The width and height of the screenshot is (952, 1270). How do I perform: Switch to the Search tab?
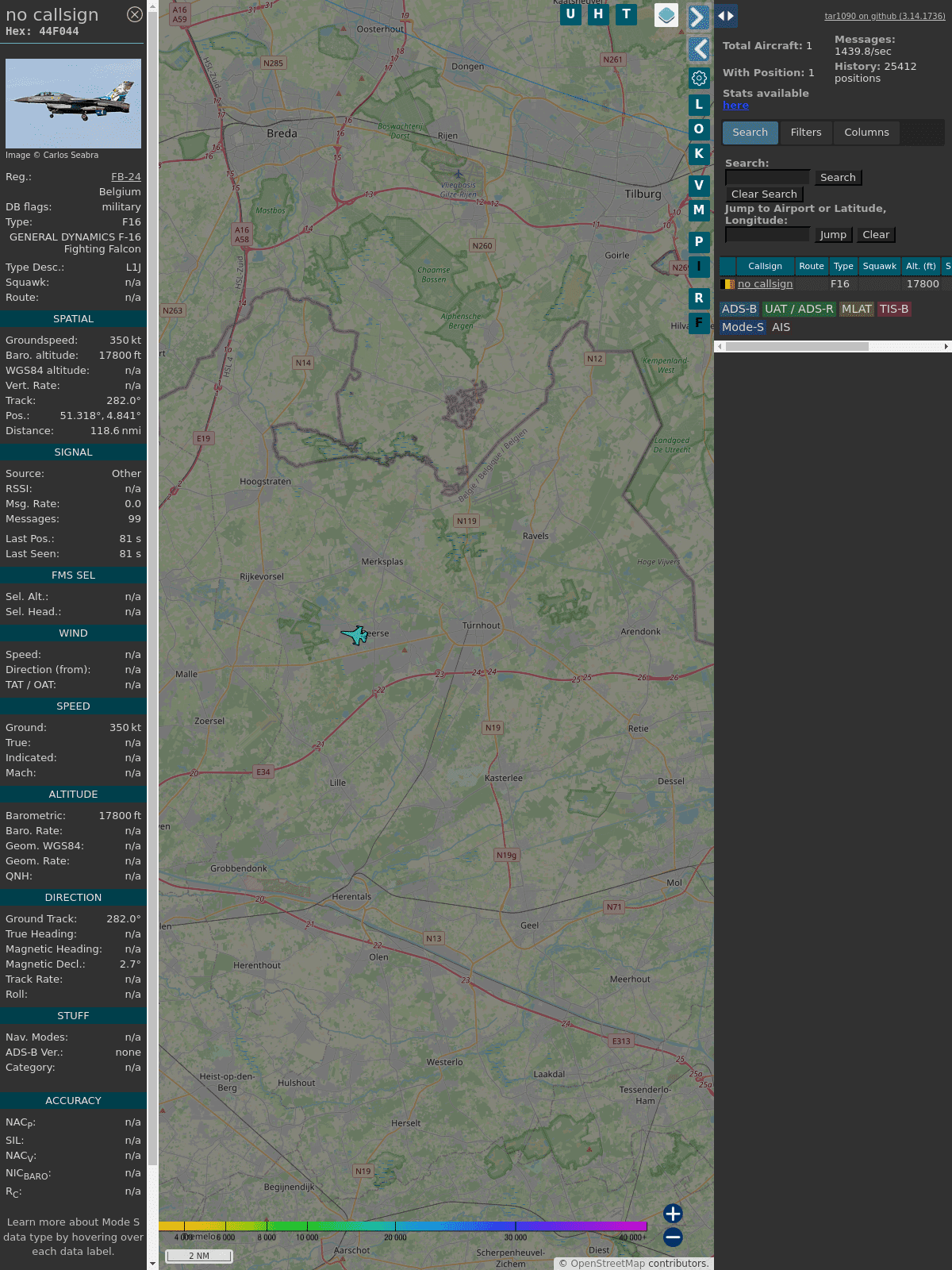[x=750, y=133]
